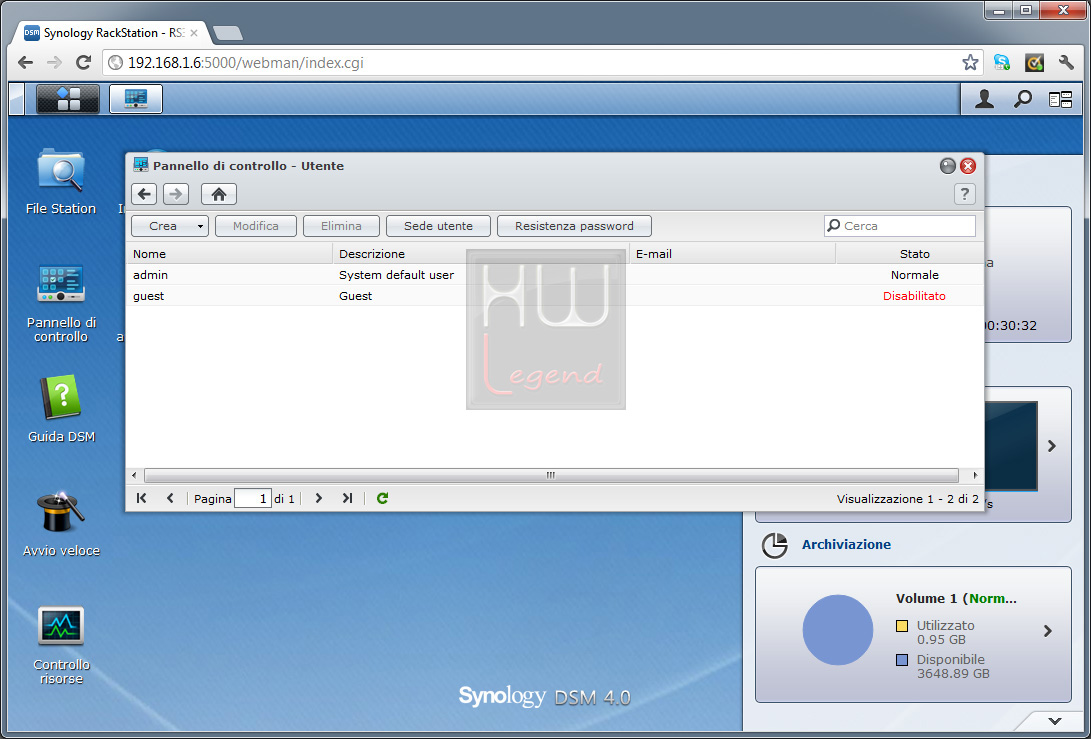Click the System default user description
Image resolution: width=1091 pixels, height=739 pixels.
click(x=397, y=275)
